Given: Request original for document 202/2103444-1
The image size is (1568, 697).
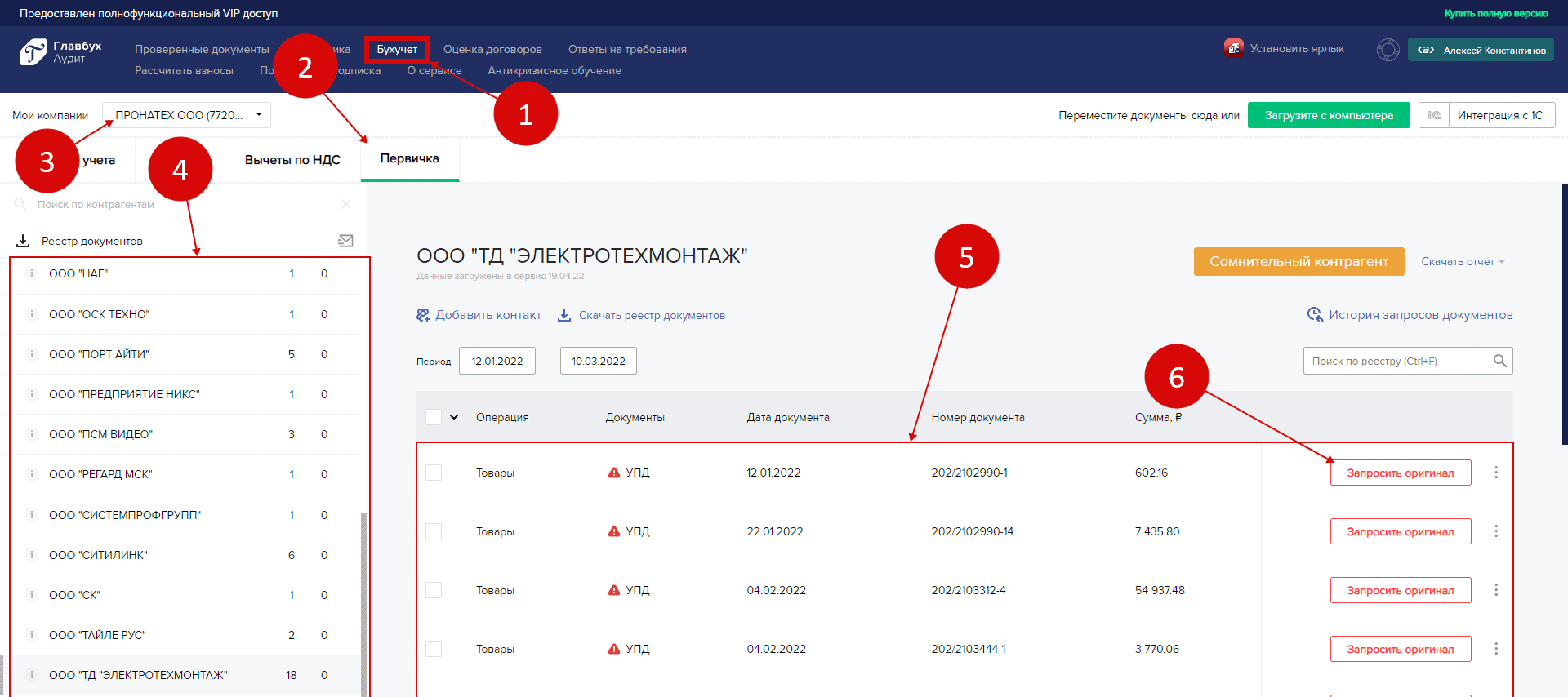Looking at the screenshot, I should pyautogui.click(x=1401, y=649).
